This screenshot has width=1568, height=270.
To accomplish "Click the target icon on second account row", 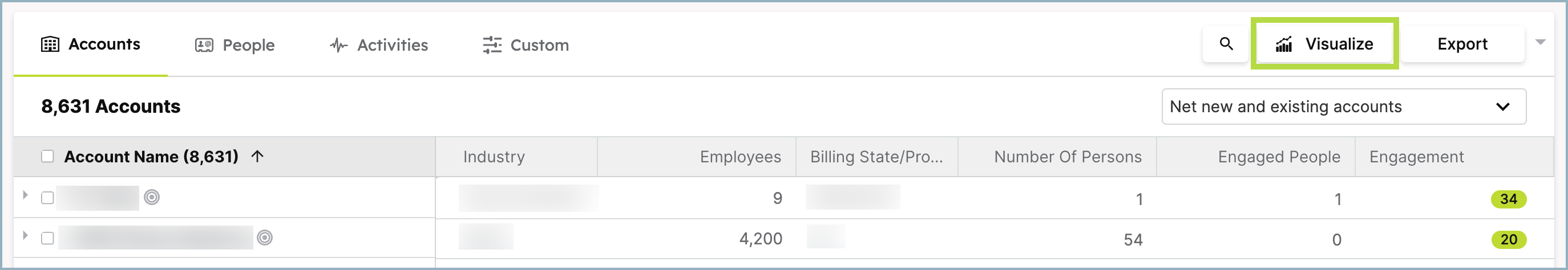I will point(265,238).
